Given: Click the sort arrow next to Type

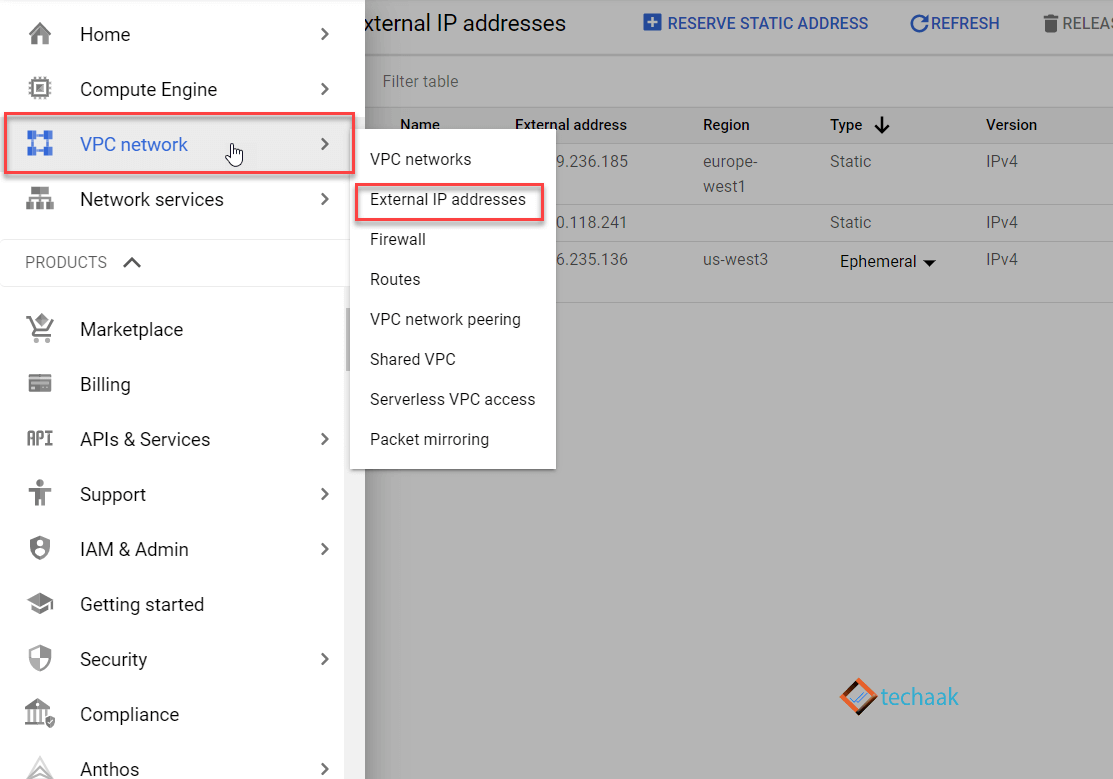Looking at the screenshot, I should pos(882,125).
